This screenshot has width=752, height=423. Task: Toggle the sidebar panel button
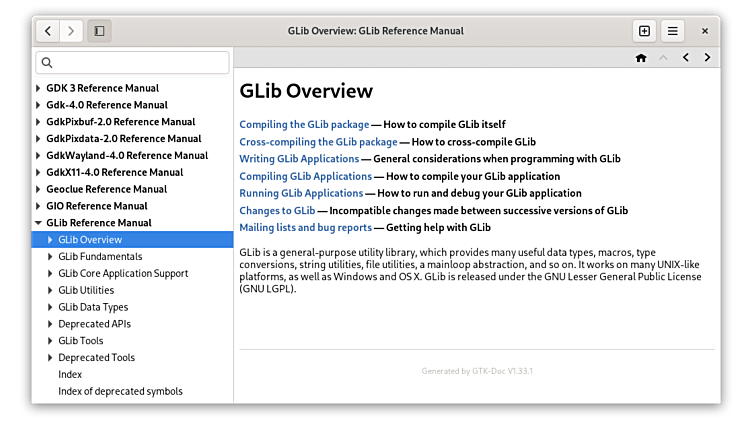(x=99, y=31)
